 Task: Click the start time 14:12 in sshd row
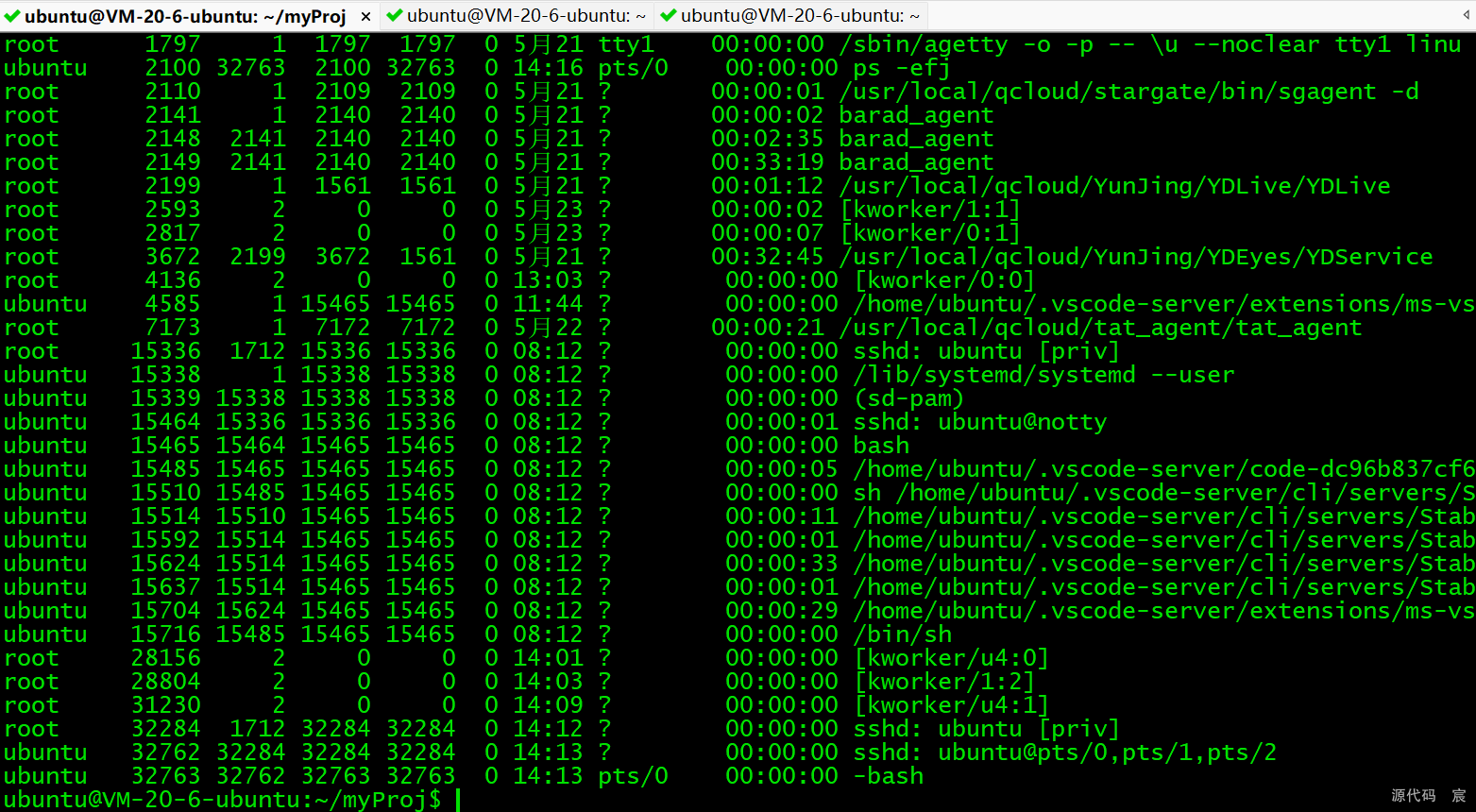tap(548, 729)
